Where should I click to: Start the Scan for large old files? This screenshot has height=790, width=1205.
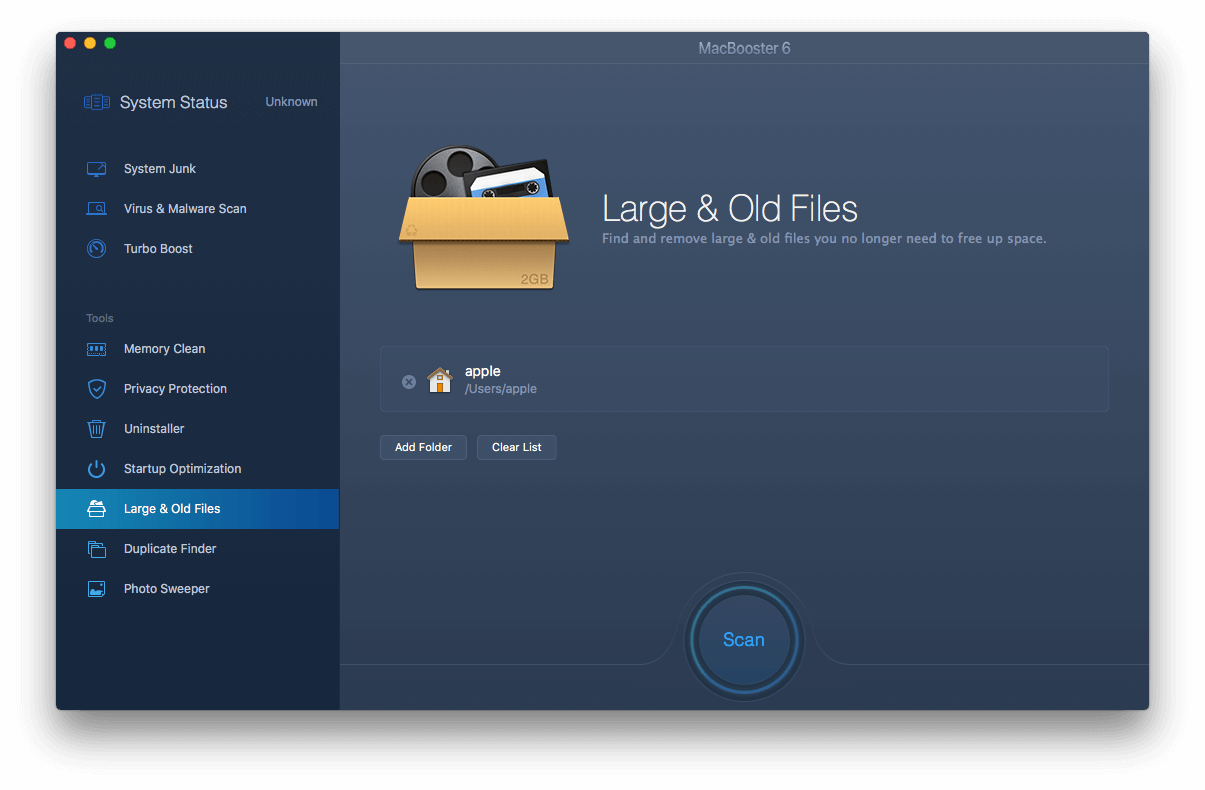pos(743,639)
